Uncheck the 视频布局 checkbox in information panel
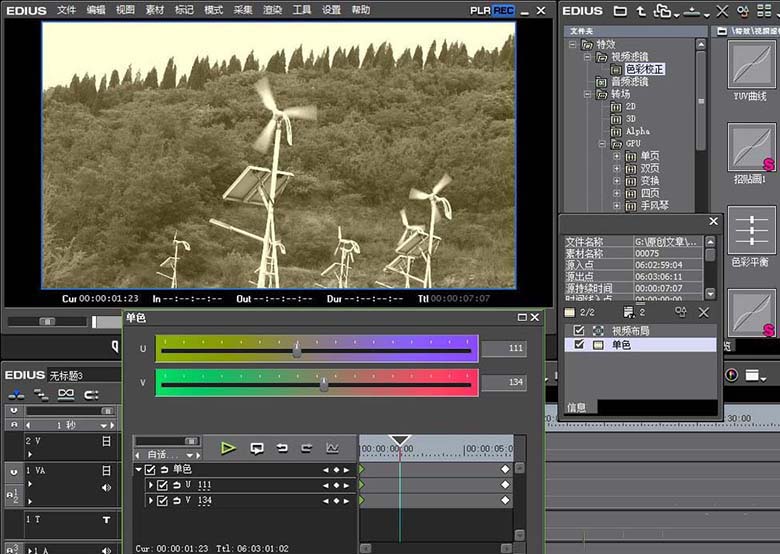The height and width of the screenshot is (554, 780). click(579, 330)
